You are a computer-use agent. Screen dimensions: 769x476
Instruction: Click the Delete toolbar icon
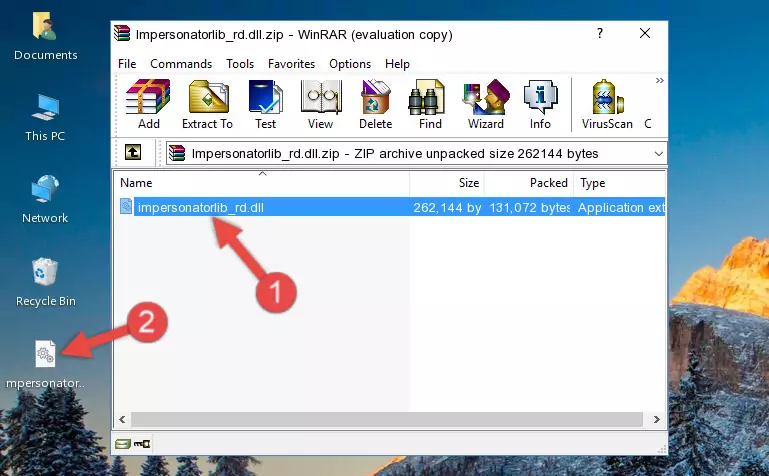click(x=375, y=104)
